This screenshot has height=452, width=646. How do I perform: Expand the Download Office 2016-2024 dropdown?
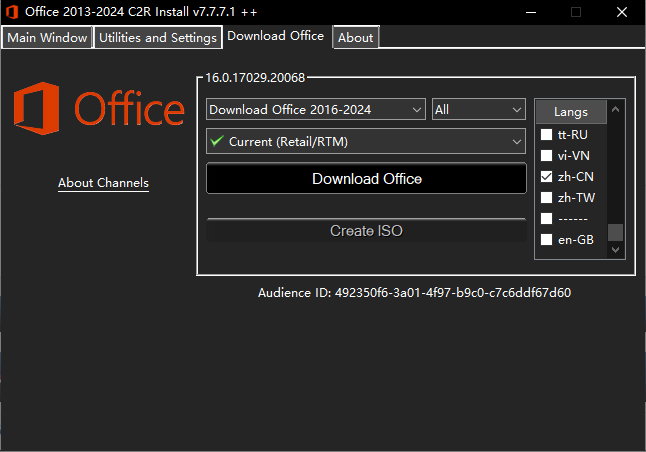(x=316, y=109)
